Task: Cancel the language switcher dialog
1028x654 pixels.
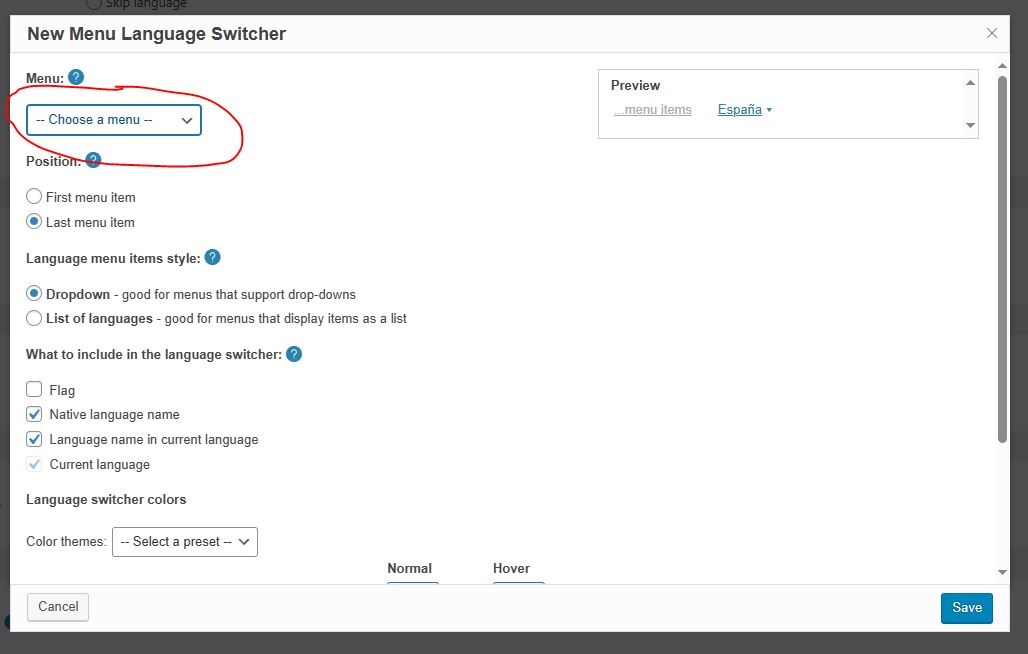Action: [58, 606]
